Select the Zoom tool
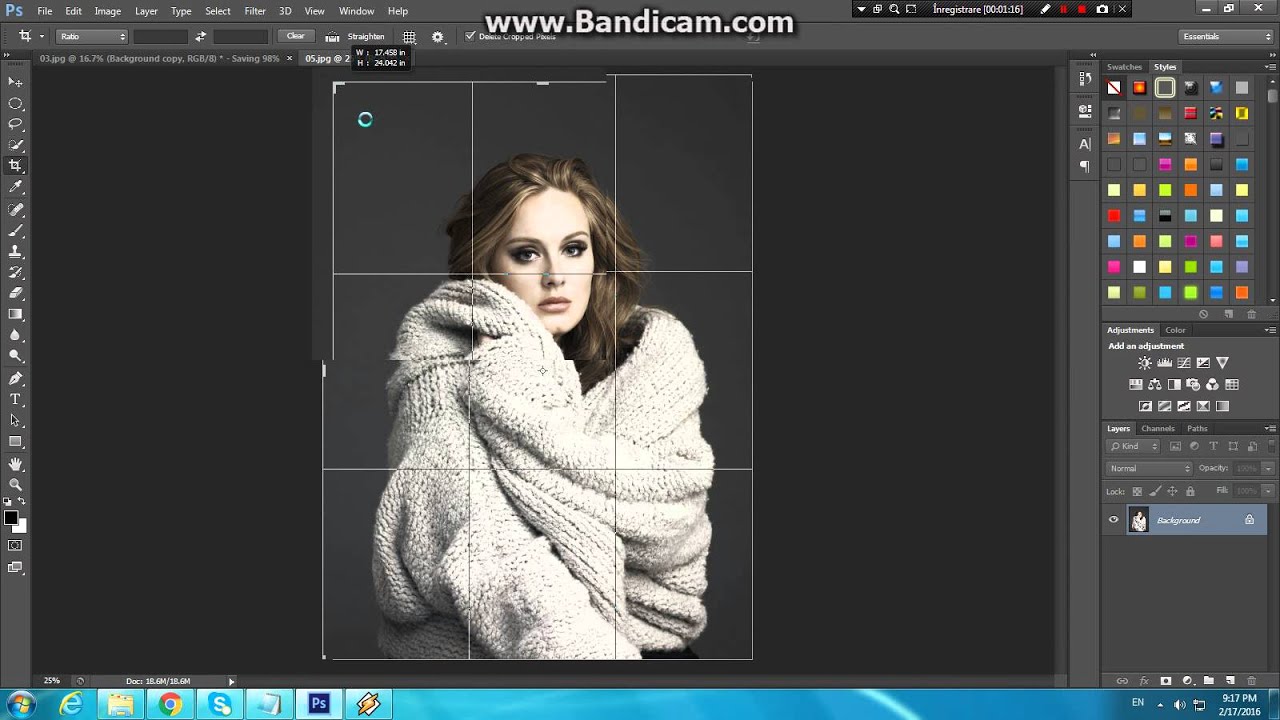Image resolution: width=1280 pixels, height=720 pixels. pos(15,485)
